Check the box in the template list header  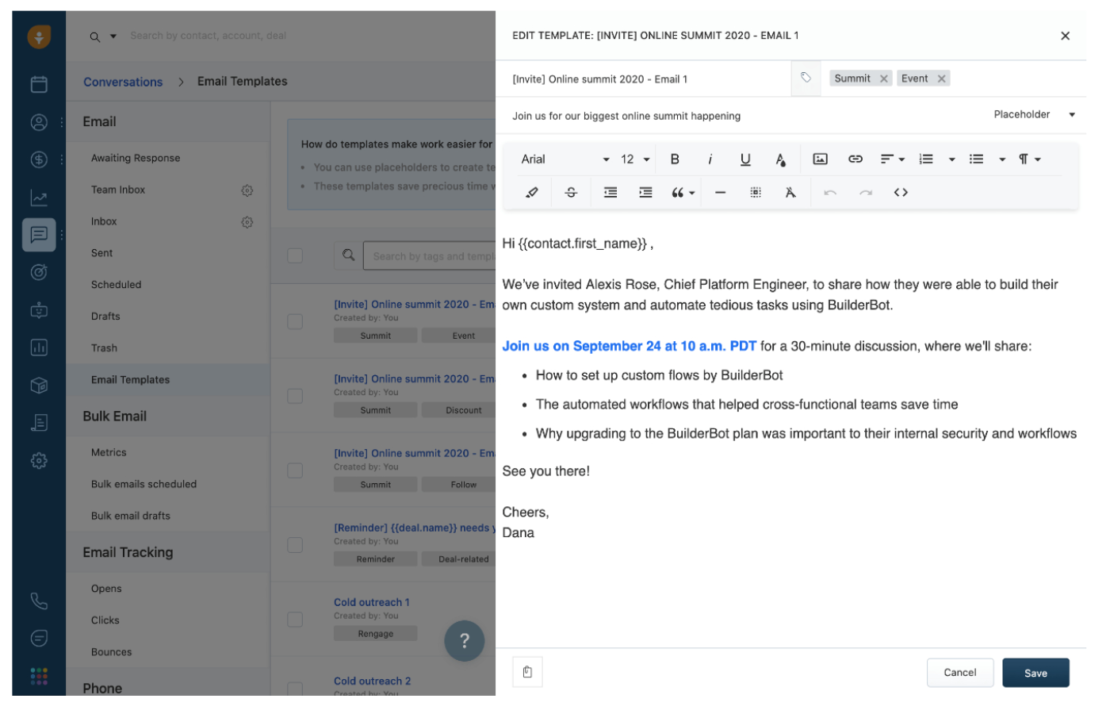click(295, 256)
